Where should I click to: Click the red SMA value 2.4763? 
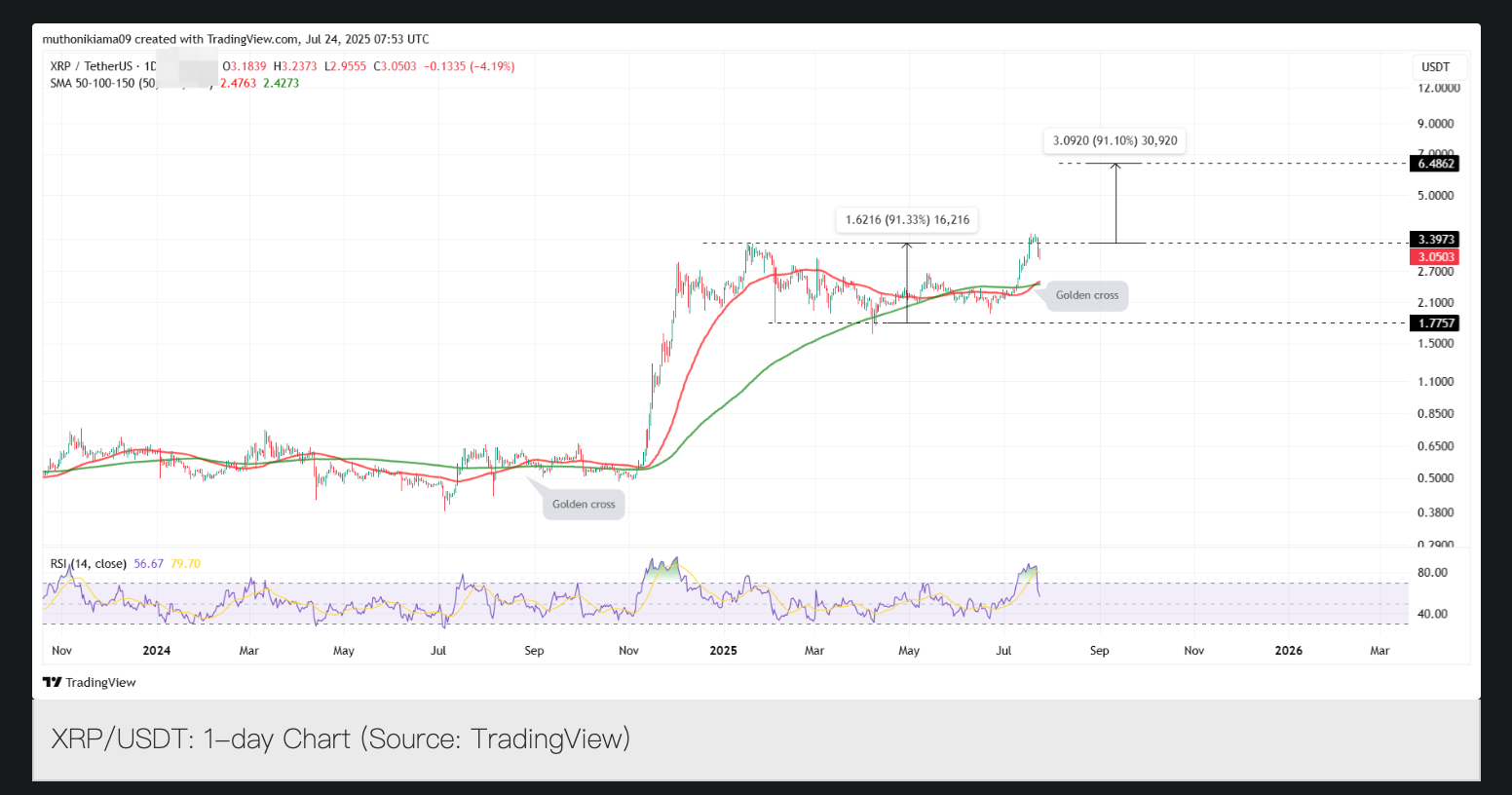coord(238,83)
